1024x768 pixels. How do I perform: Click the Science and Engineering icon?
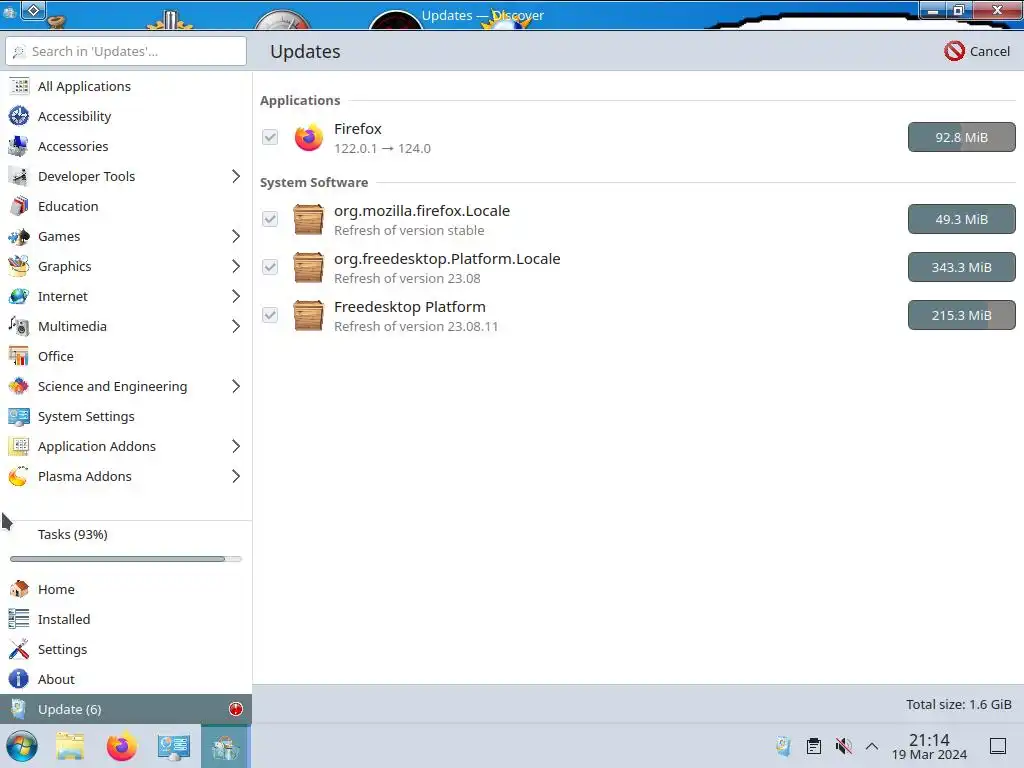(19, 387)
